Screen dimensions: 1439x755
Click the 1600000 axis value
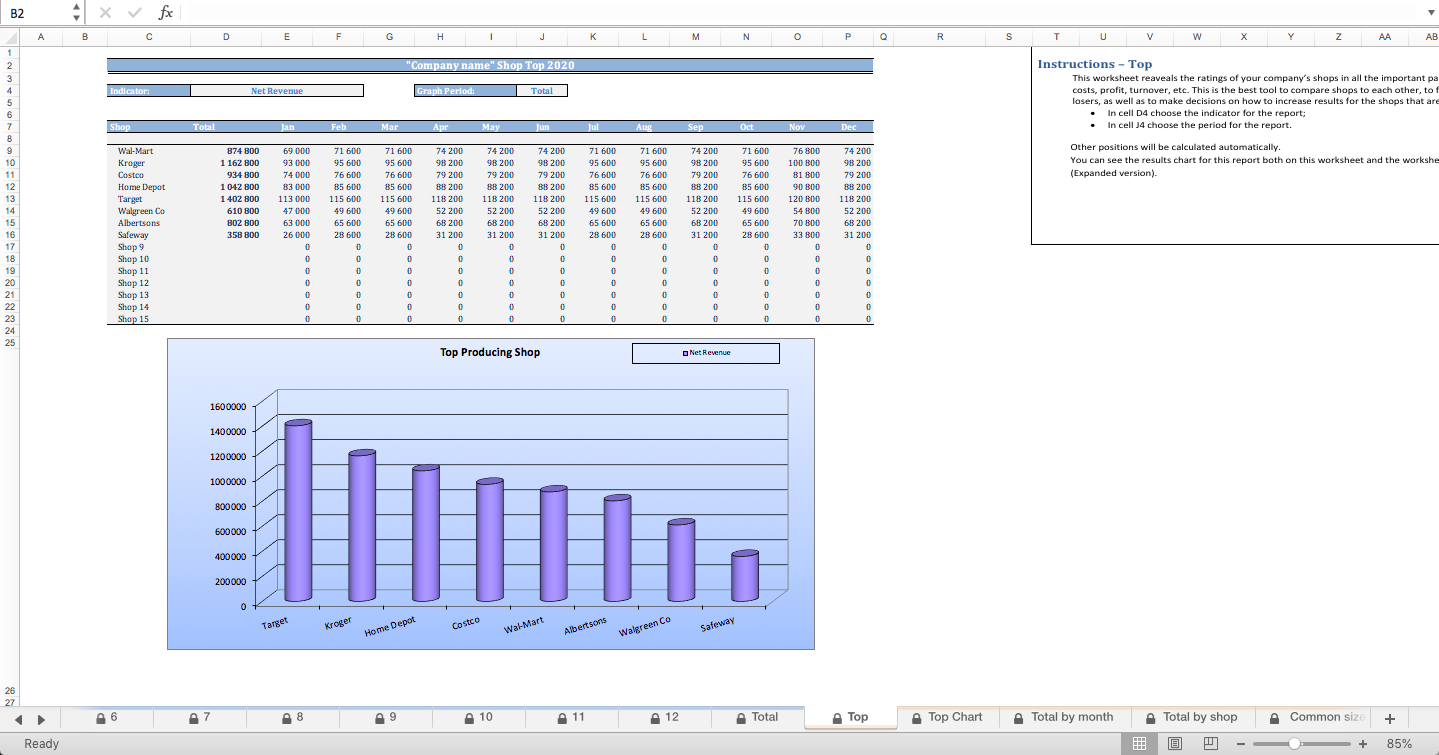click(228, 407)
